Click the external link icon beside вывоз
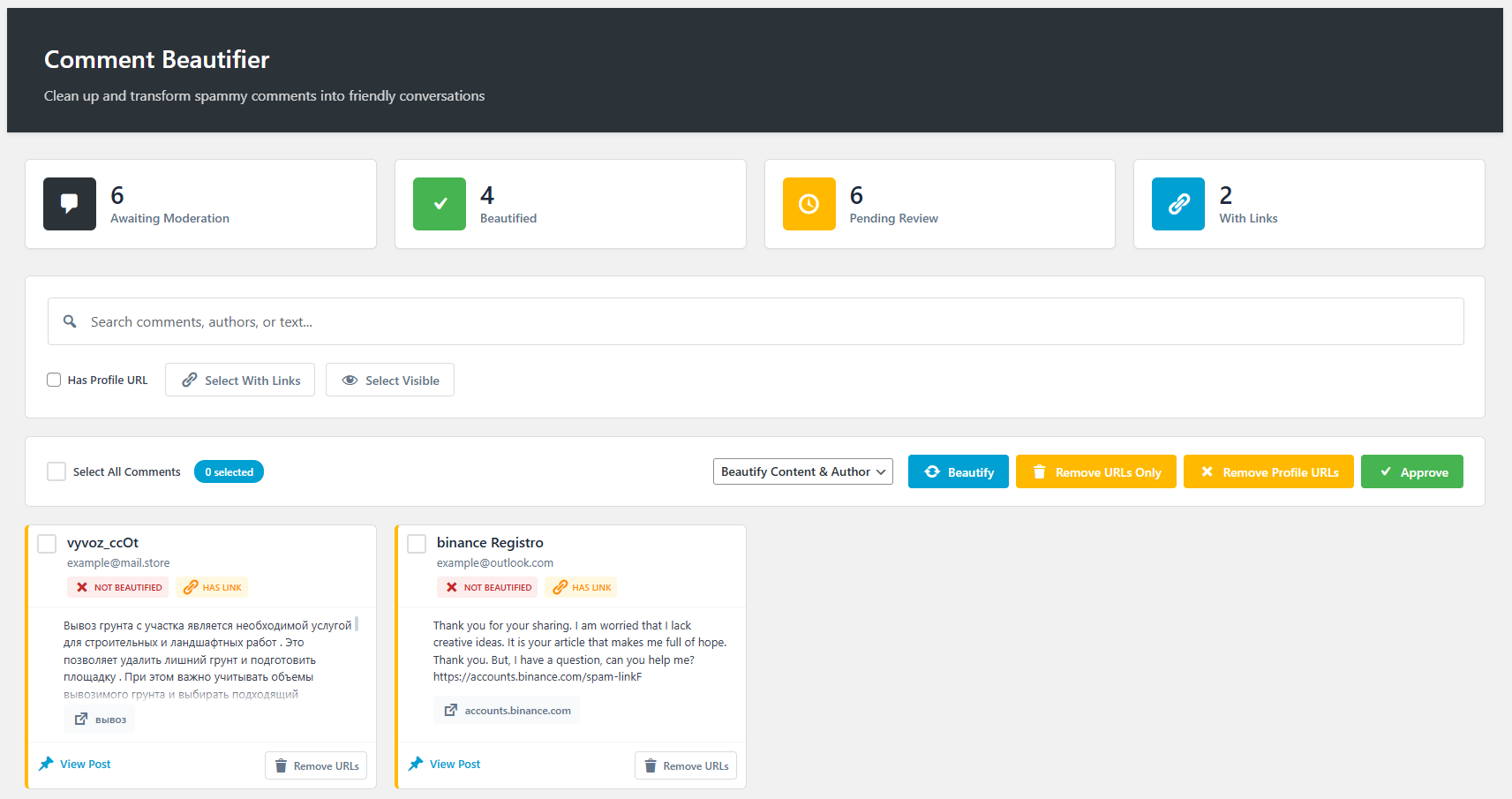 81,719
